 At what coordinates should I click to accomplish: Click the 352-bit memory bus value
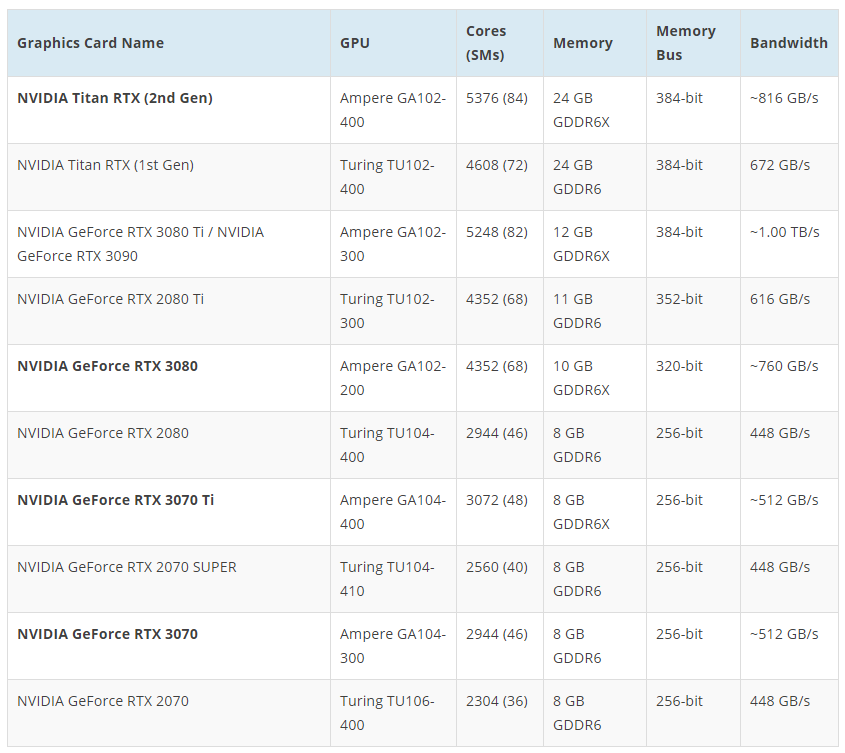point(679,299)
